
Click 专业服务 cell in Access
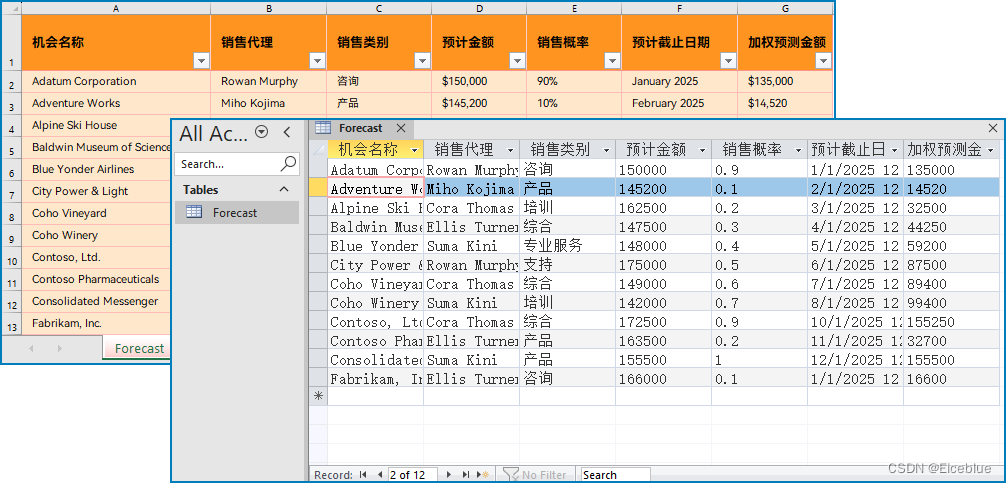pos(567,246)
